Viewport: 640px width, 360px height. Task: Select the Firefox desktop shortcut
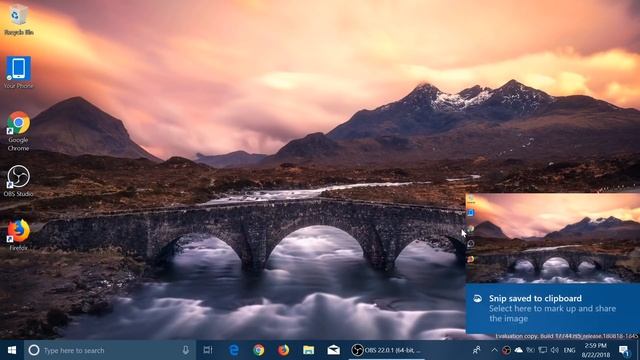[x=18, y=235]
